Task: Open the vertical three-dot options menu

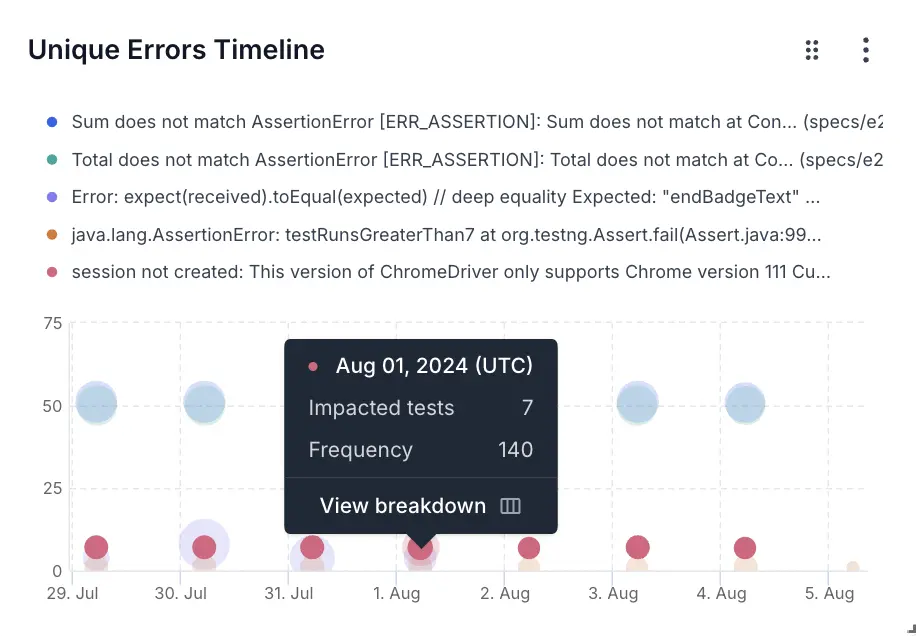Action: (x=866, y=50)
